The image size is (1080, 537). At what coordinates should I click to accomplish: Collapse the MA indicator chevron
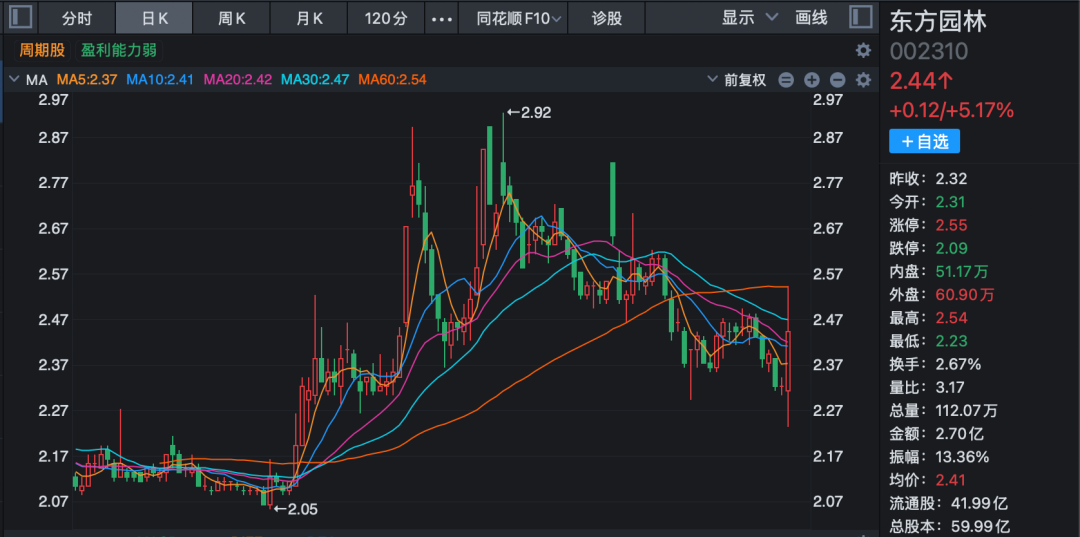click(x=14, y=80)
